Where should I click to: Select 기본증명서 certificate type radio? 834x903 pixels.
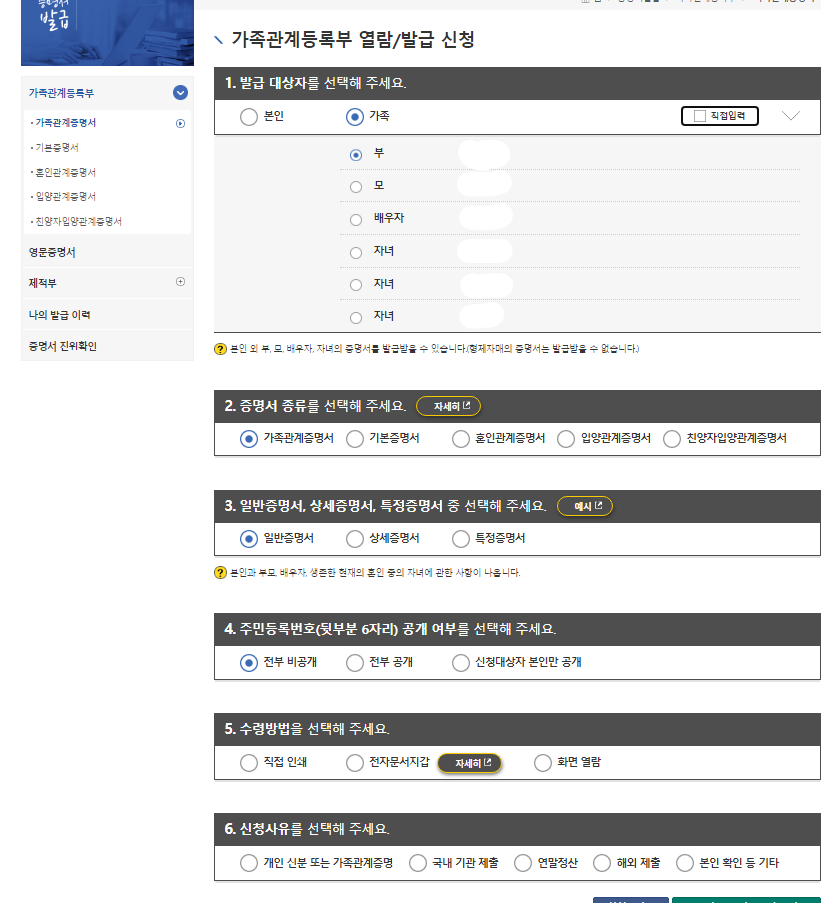click(355, 439)
